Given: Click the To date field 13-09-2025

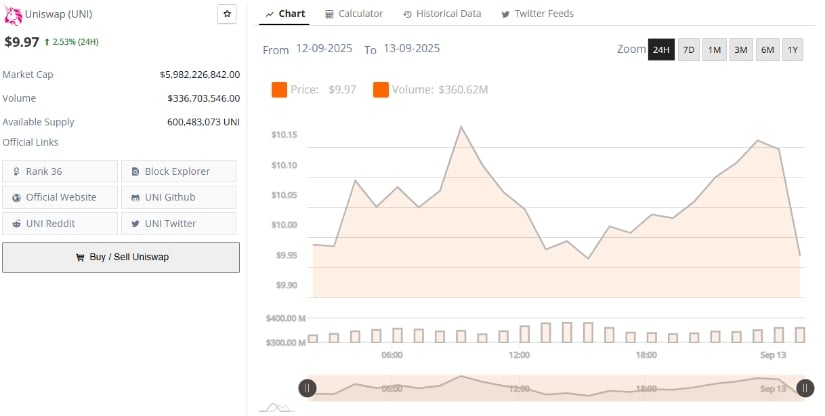Looking at the screenshot, I should [411, 48].
